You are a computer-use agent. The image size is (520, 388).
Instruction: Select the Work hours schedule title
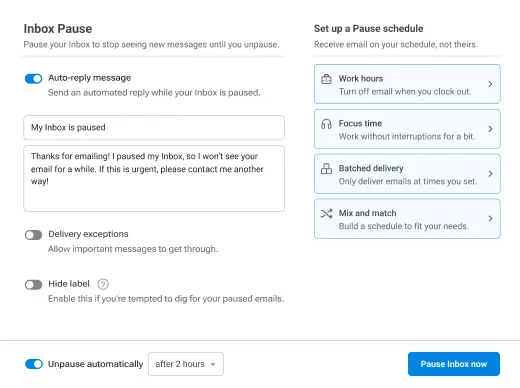(x=361, y=79)
